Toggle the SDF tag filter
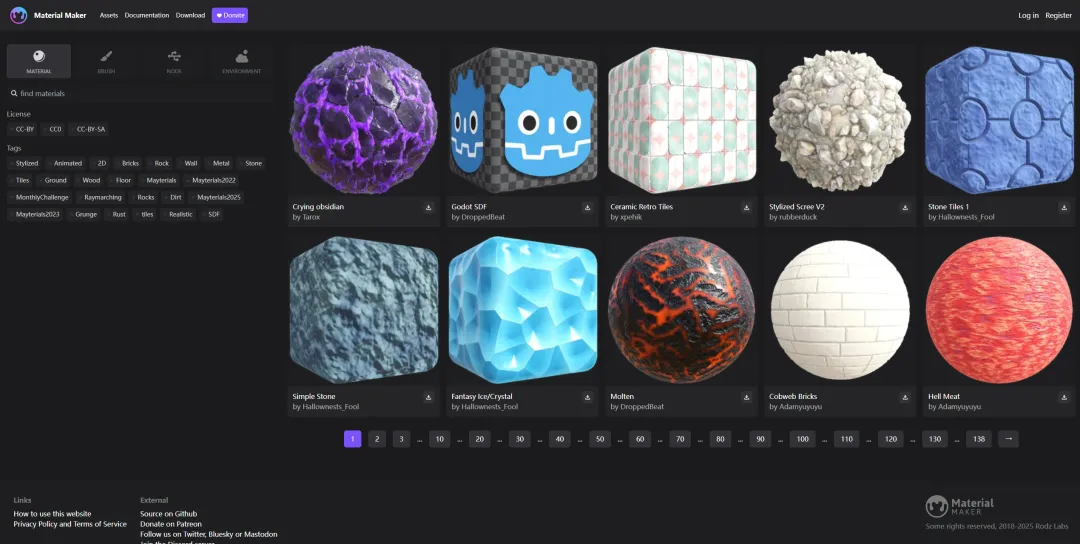The image size is (1080, 544). tap(212, 214)
